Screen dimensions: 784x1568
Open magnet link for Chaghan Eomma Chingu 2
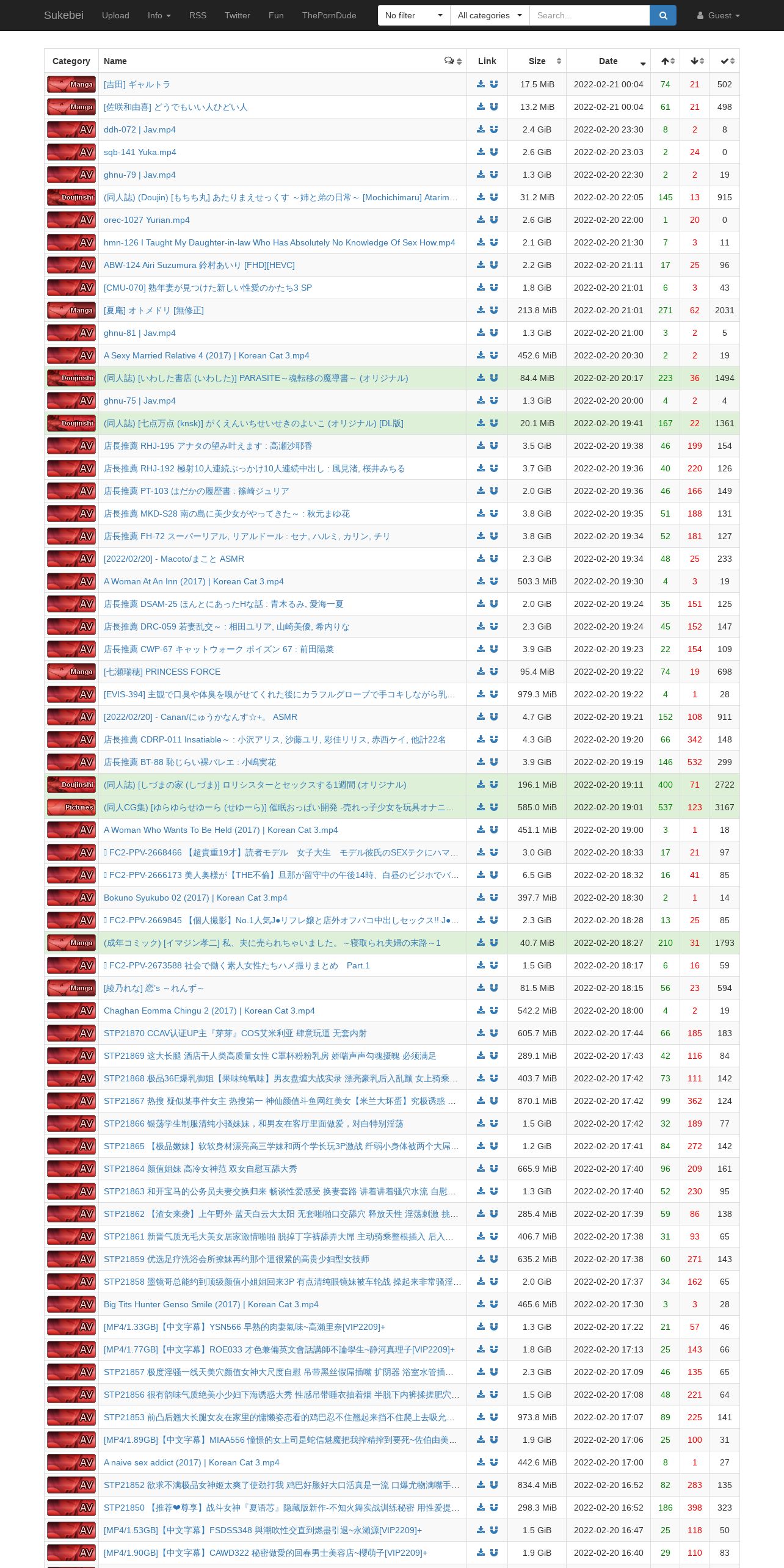pos(494,1011)
